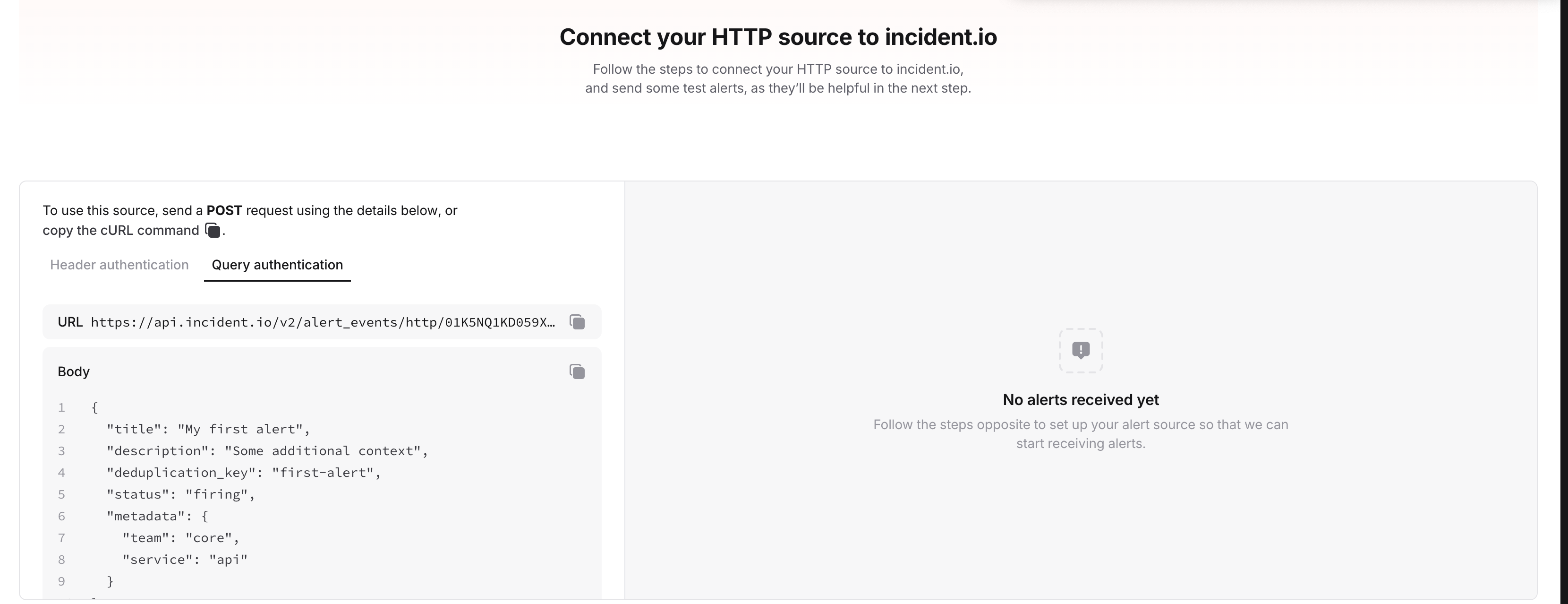Click the alert exclamation placeholder icon
Viewport: 1568px width, 604px height.
tap(1081, 351)
